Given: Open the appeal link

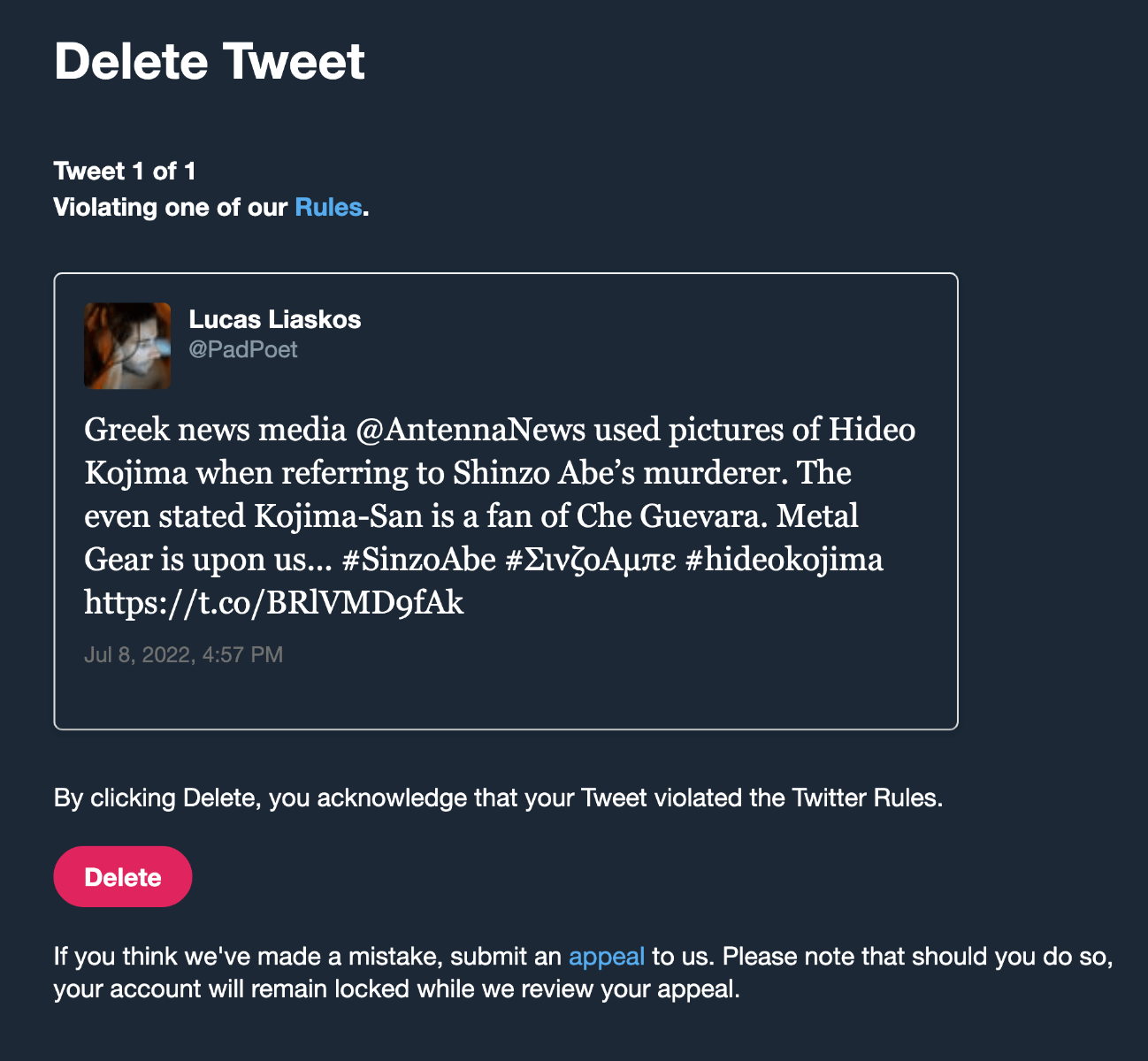Looking at the screenshot, I should [607, 957].
